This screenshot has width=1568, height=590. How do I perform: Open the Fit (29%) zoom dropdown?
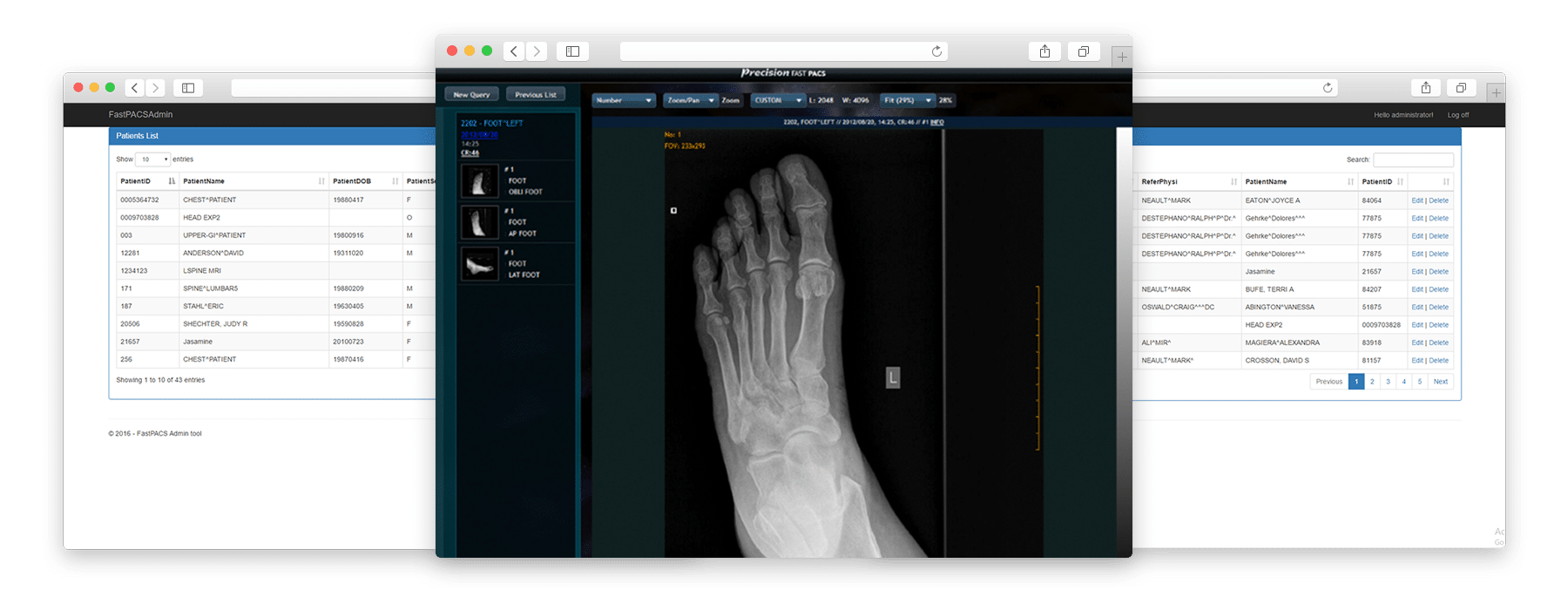pos(908,100)
